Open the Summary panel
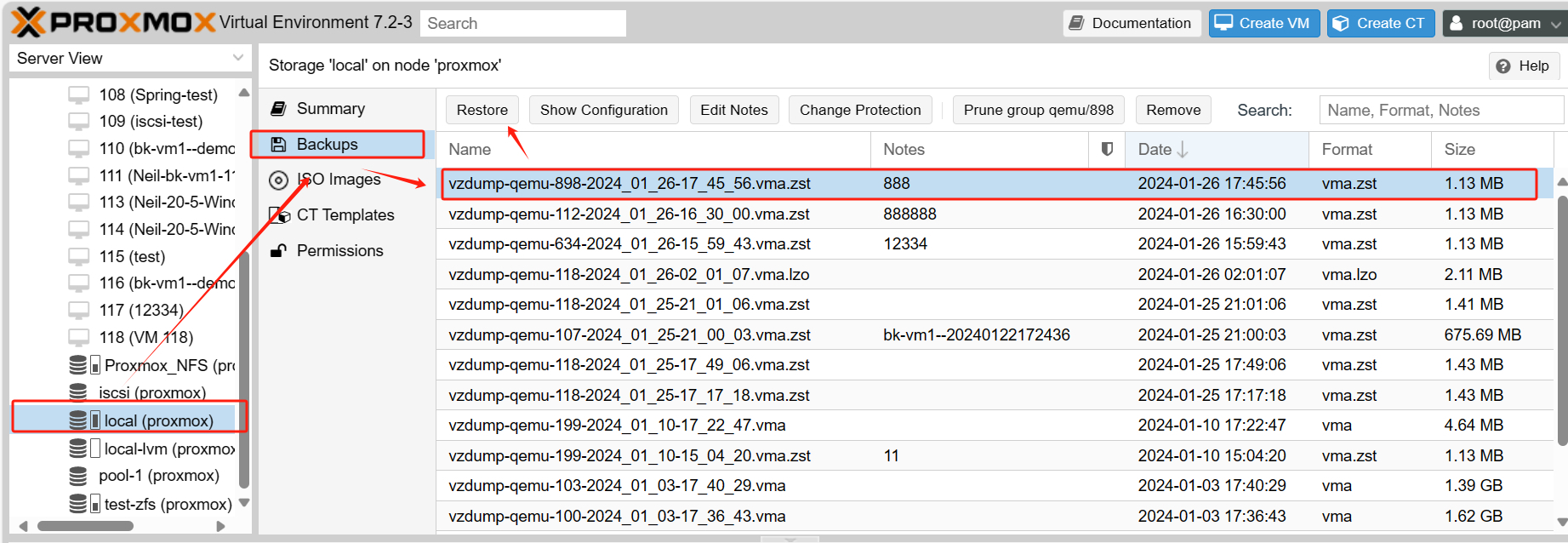The width and height of the screenshot is (1568, 543). coord(331,109)
